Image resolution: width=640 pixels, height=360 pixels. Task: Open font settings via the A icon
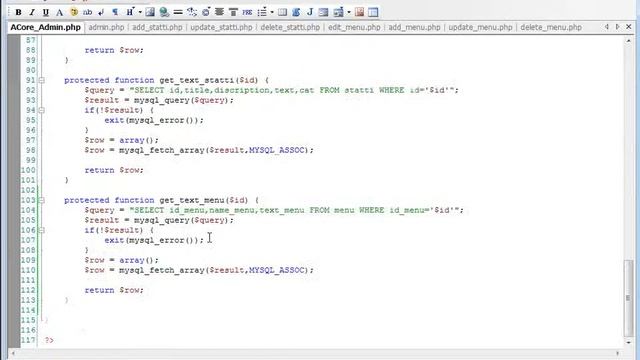tap(60, 12)
